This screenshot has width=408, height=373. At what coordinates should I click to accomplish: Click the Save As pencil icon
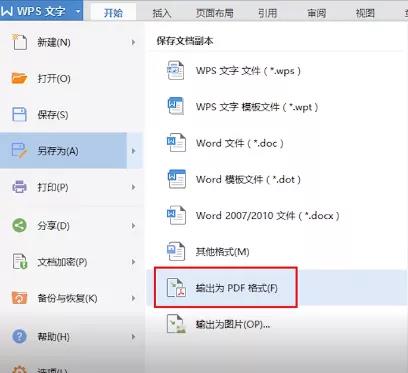tap(19, 150)
